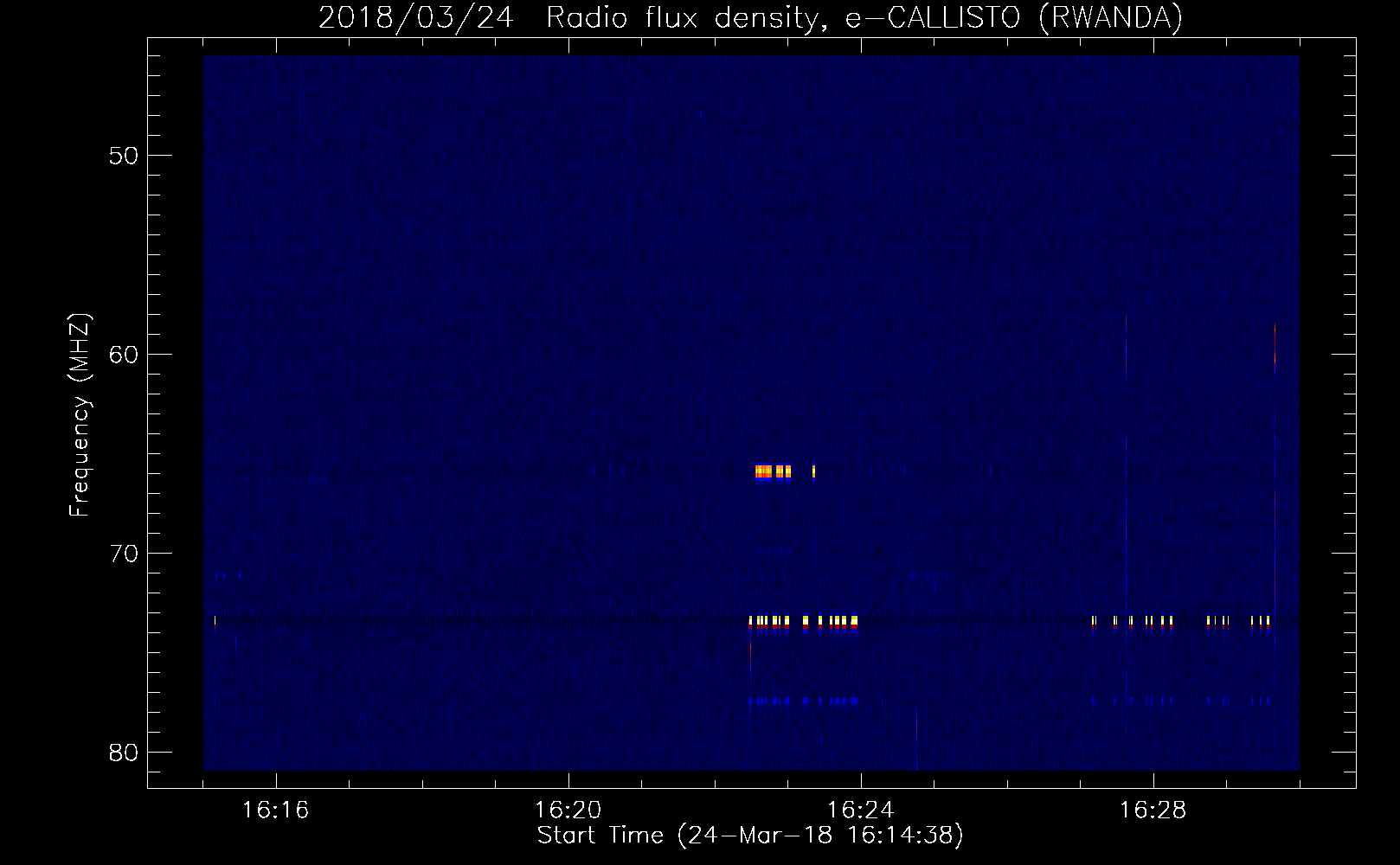Viewport: 1400px width, 865px height.
Task: Click the faint blue signal at 77.5 MHz near 16:23
Action: pyautogui.click(x=803, y=700)
